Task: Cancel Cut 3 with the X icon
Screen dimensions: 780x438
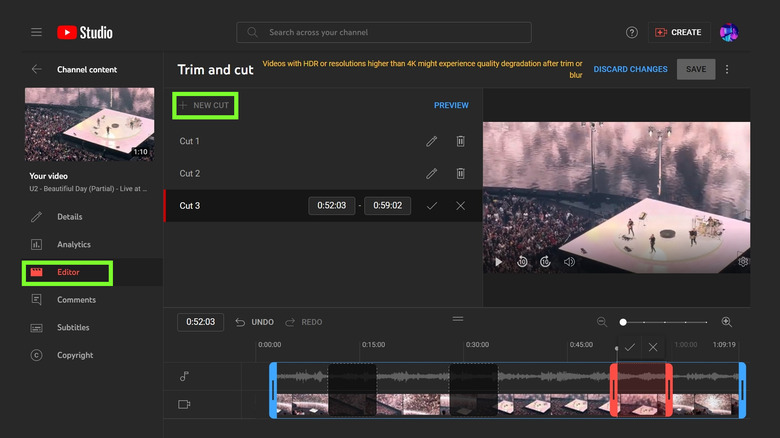Action: 460,206
